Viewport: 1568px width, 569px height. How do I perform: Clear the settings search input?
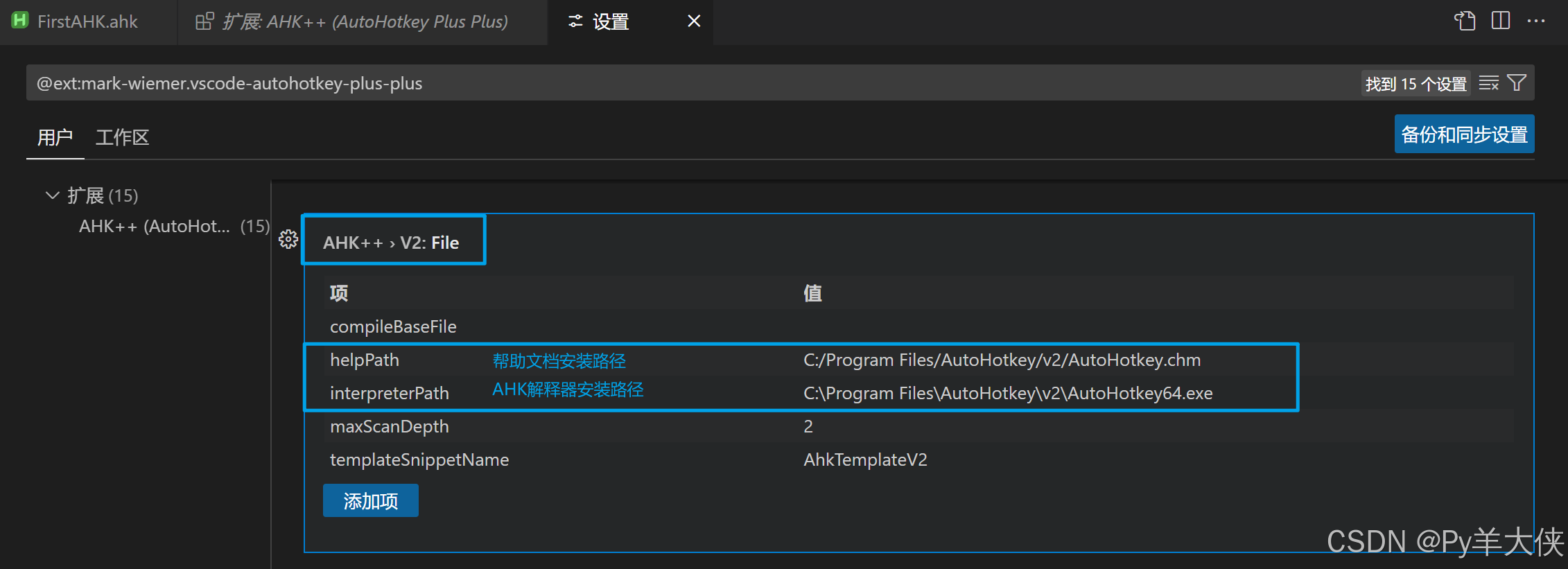coord(1488,83)
